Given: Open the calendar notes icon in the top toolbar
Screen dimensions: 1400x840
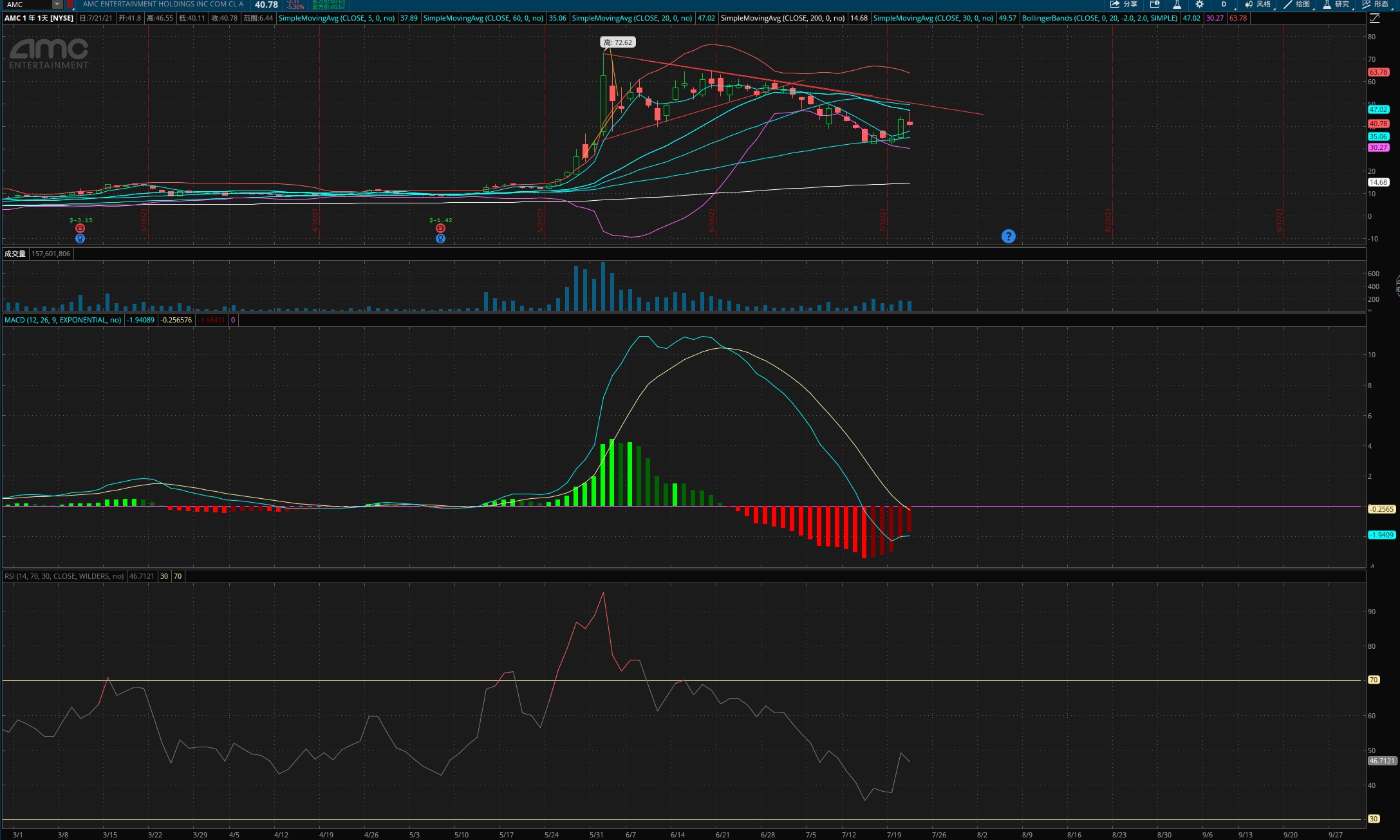Looking at the screenshot, I should point(1155,5).
